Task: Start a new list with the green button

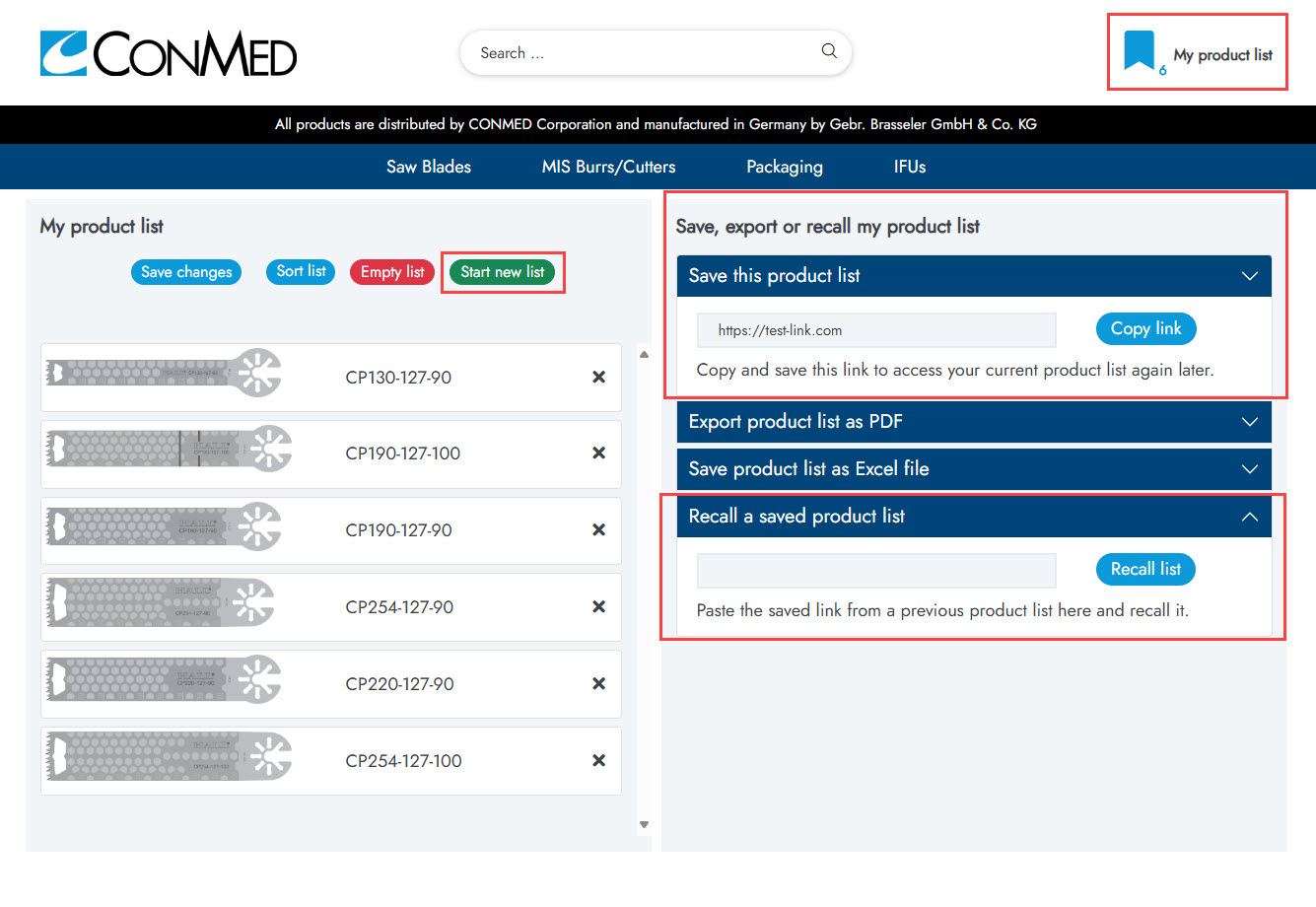Action: pyautogui.click(x=503, y=272)
